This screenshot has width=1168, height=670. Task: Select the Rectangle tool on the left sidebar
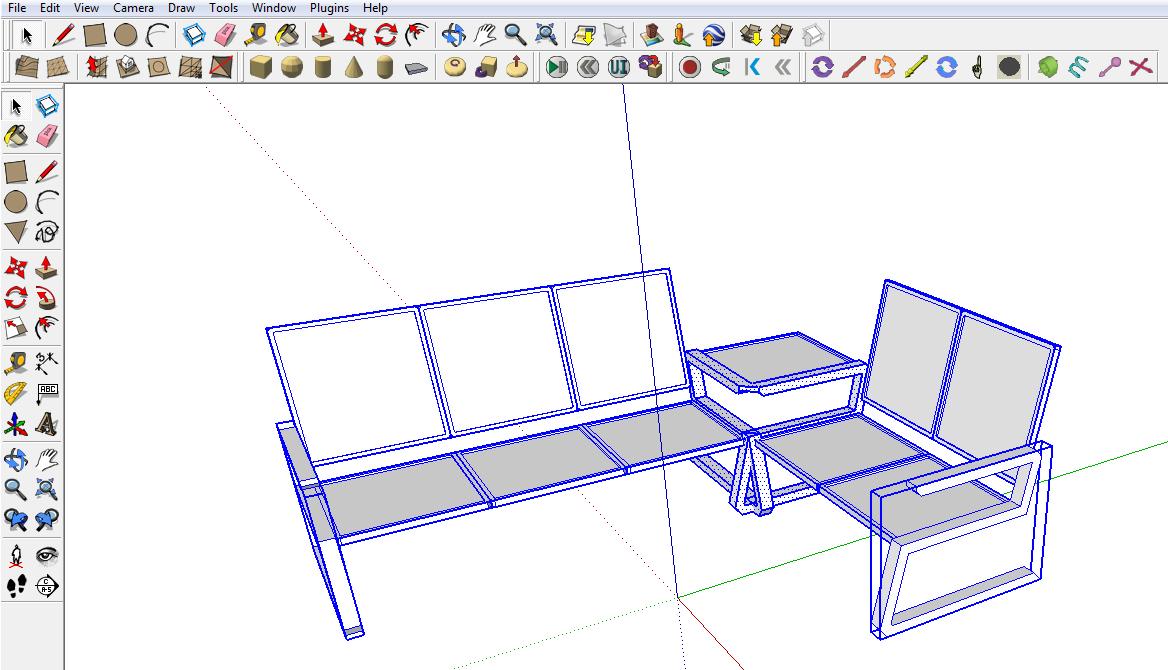pyautogui.click(x=16, y=170)
